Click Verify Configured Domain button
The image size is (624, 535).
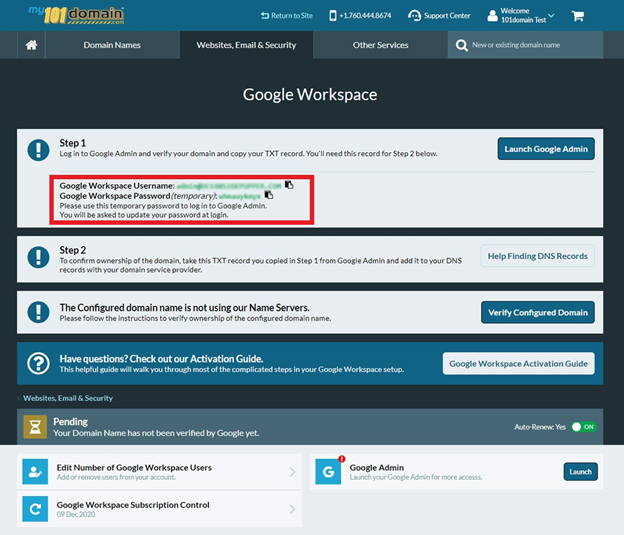537,312
